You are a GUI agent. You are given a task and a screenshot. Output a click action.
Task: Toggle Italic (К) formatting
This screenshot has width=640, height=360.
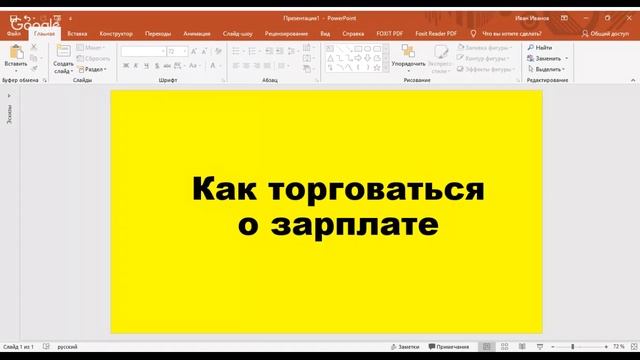[136, 66]
